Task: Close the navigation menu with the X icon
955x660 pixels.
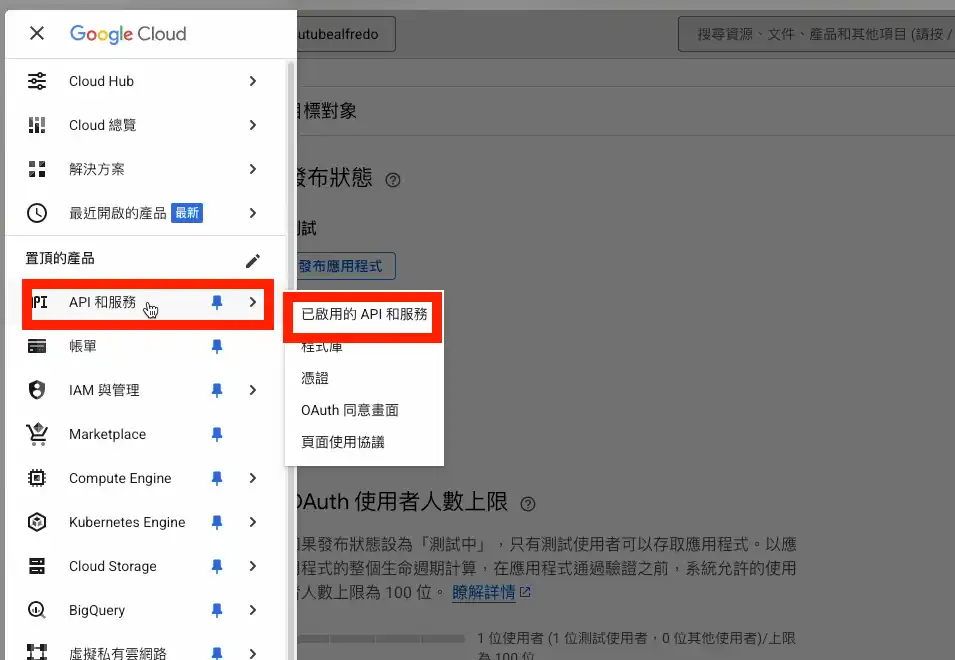Action: click(x=37, y=33)
